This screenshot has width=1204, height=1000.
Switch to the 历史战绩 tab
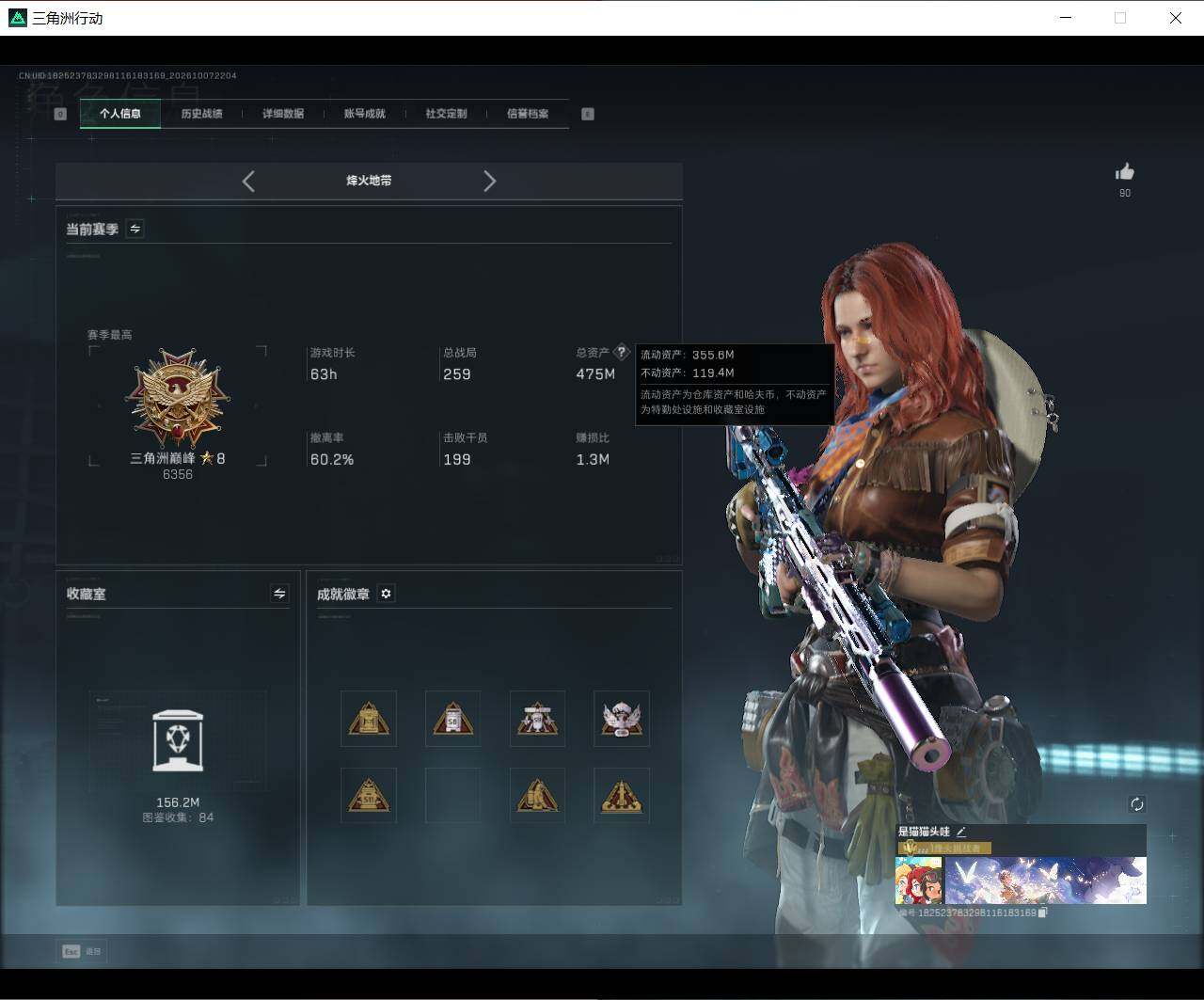[x=201, y=114]
